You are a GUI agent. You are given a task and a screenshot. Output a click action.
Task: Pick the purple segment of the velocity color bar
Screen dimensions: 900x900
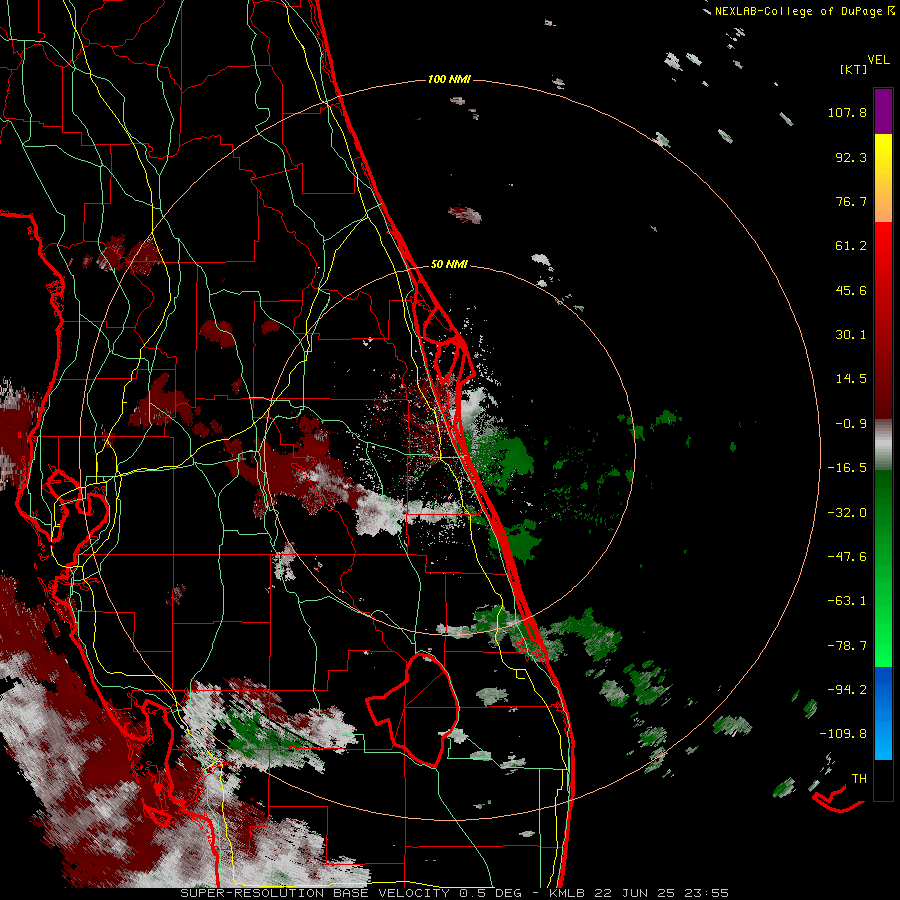pyautogui.click(x=883, y=111)
